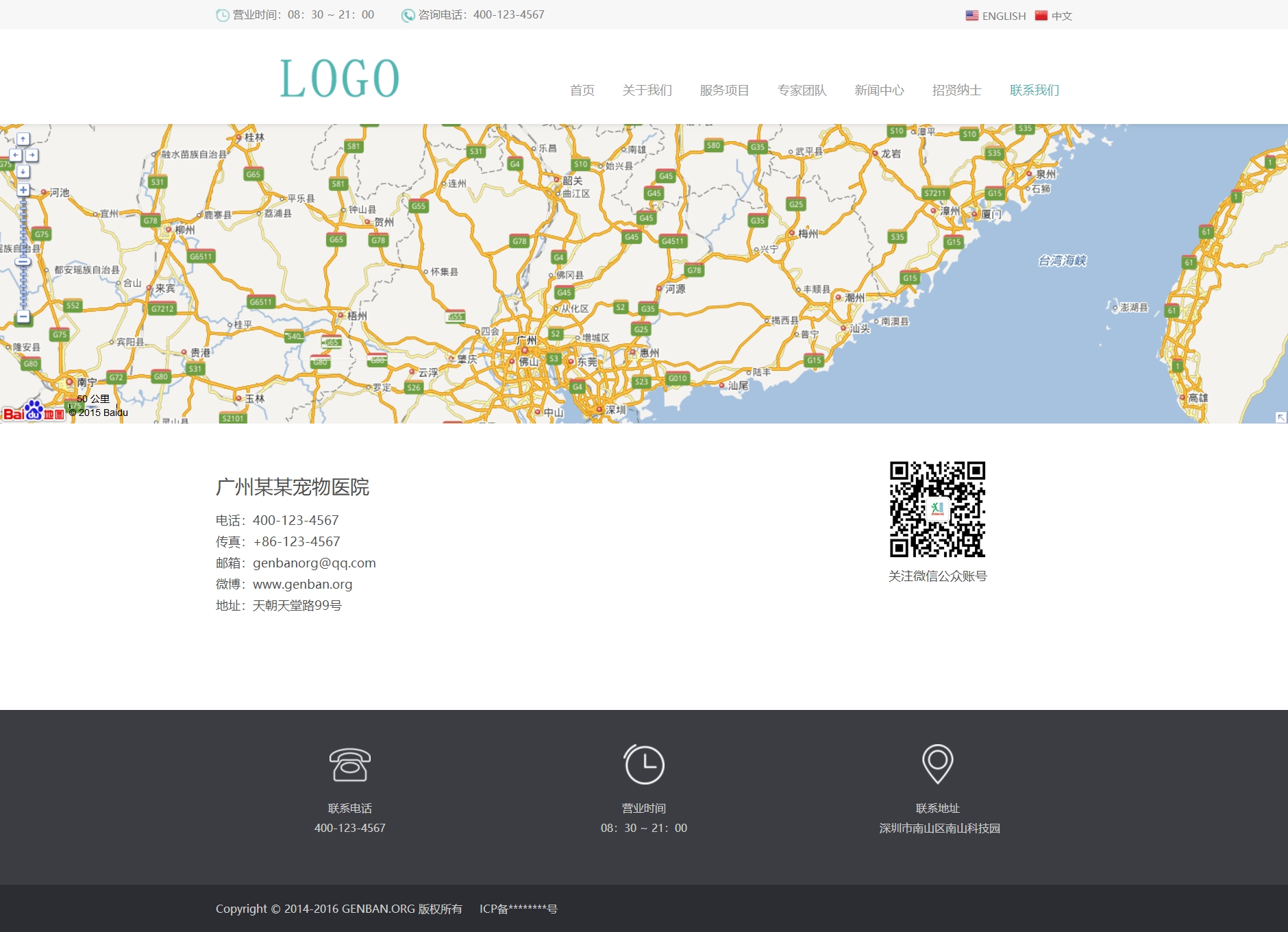Zoom out with the map minus button
This screenshot has width=1288, height=932.
click(23, 317)
